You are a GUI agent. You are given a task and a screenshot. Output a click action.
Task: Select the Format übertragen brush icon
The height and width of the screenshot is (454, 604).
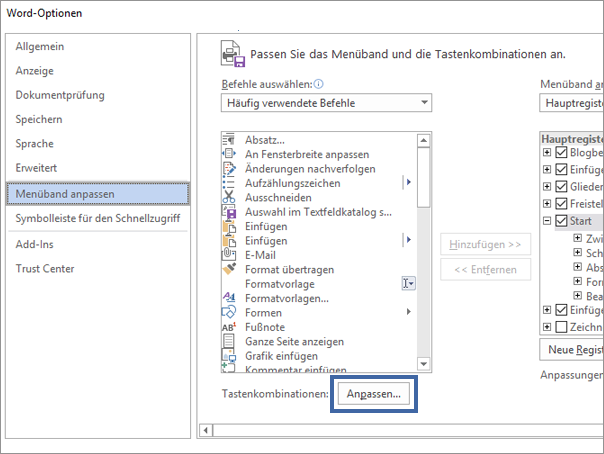click(x=229, y=268)
